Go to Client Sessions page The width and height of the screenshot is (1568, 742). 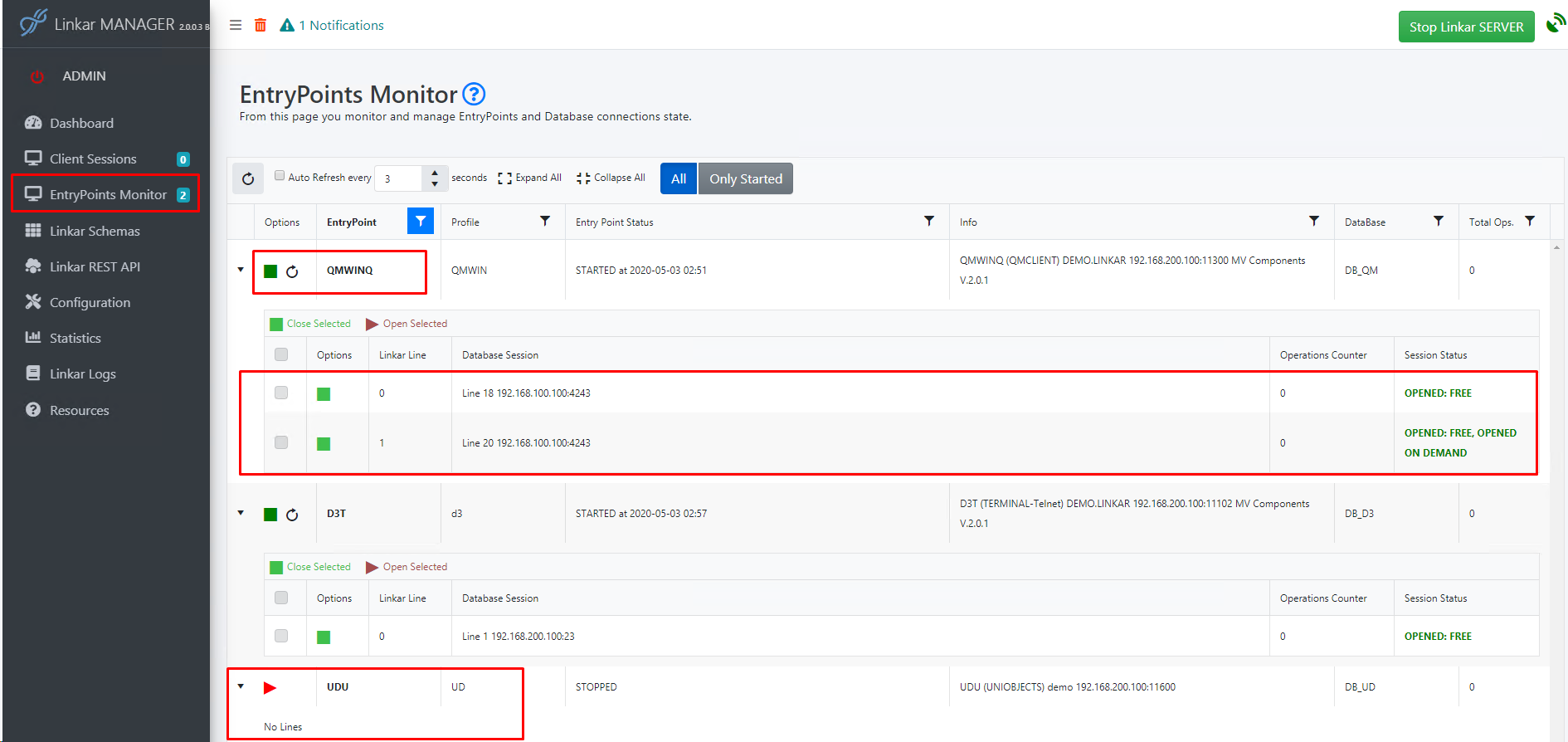pyautogui.click(x=93, y=159)
